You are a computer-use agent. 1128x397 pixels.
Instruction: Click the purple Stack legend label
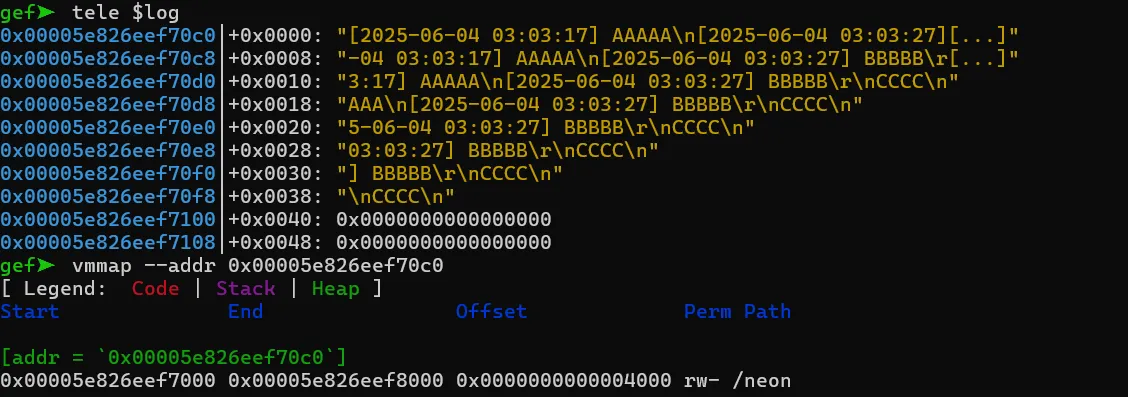click(246, 288)
